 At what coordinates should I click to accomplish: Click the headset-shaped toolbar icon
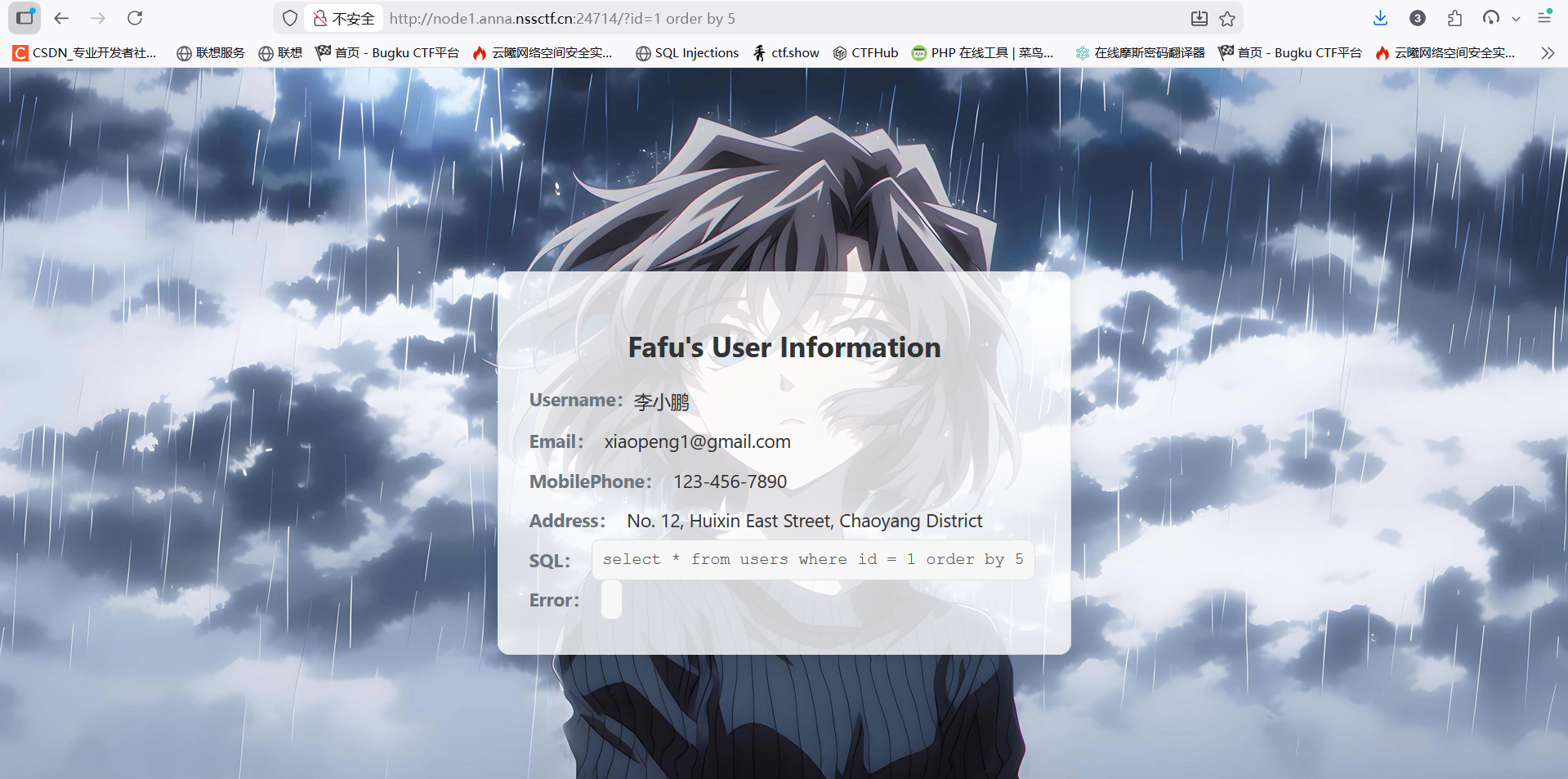point(1491,18)
